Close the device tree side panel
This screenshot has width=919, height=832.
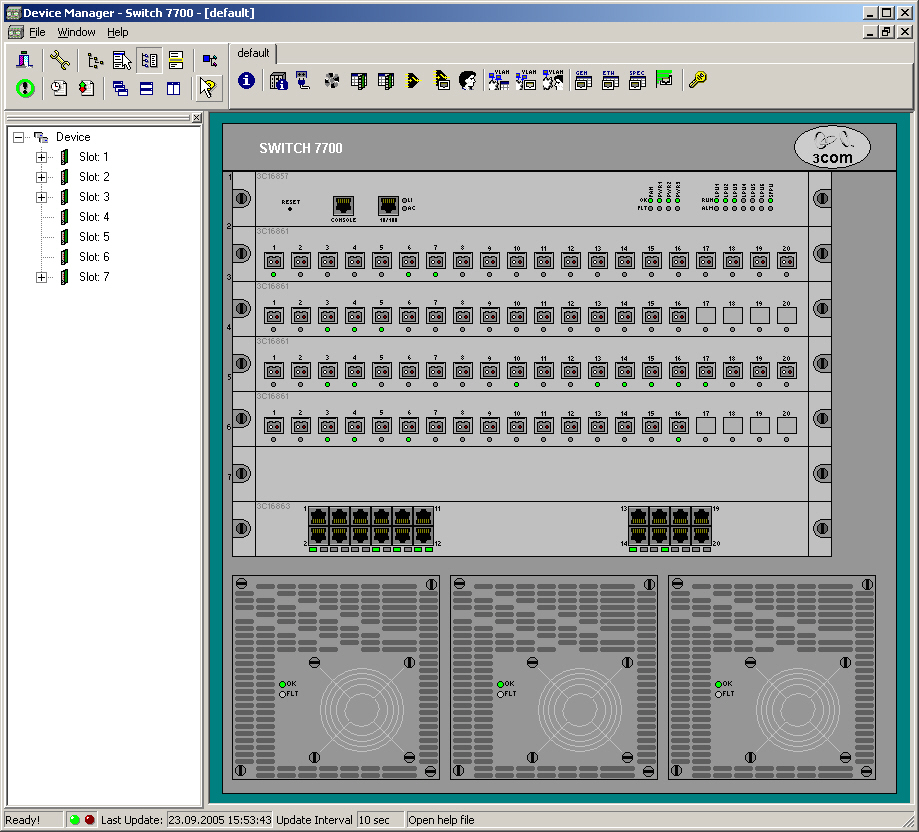[196, 118]
